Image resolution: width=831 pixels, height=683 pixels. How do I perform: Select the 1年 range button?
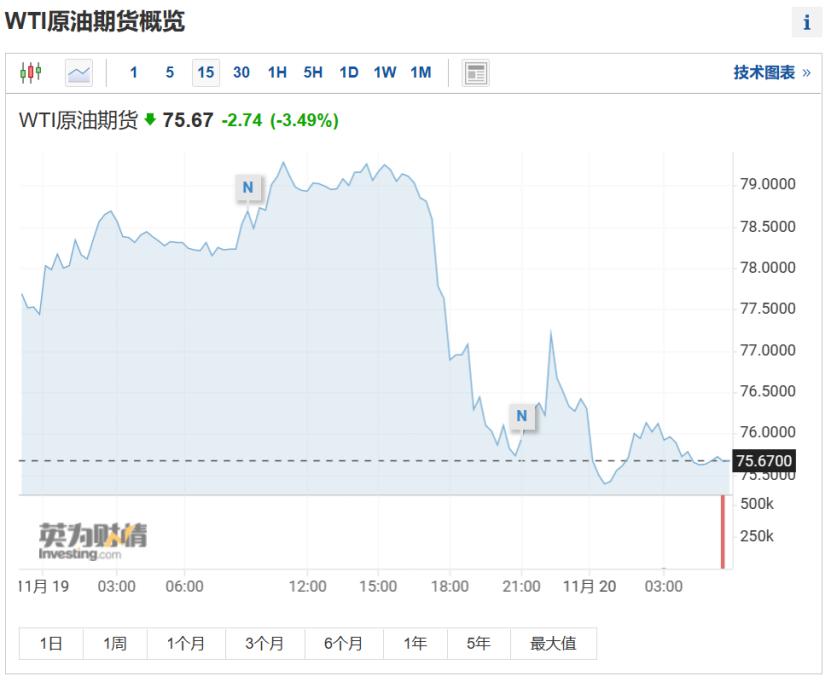tap(415, 644)
